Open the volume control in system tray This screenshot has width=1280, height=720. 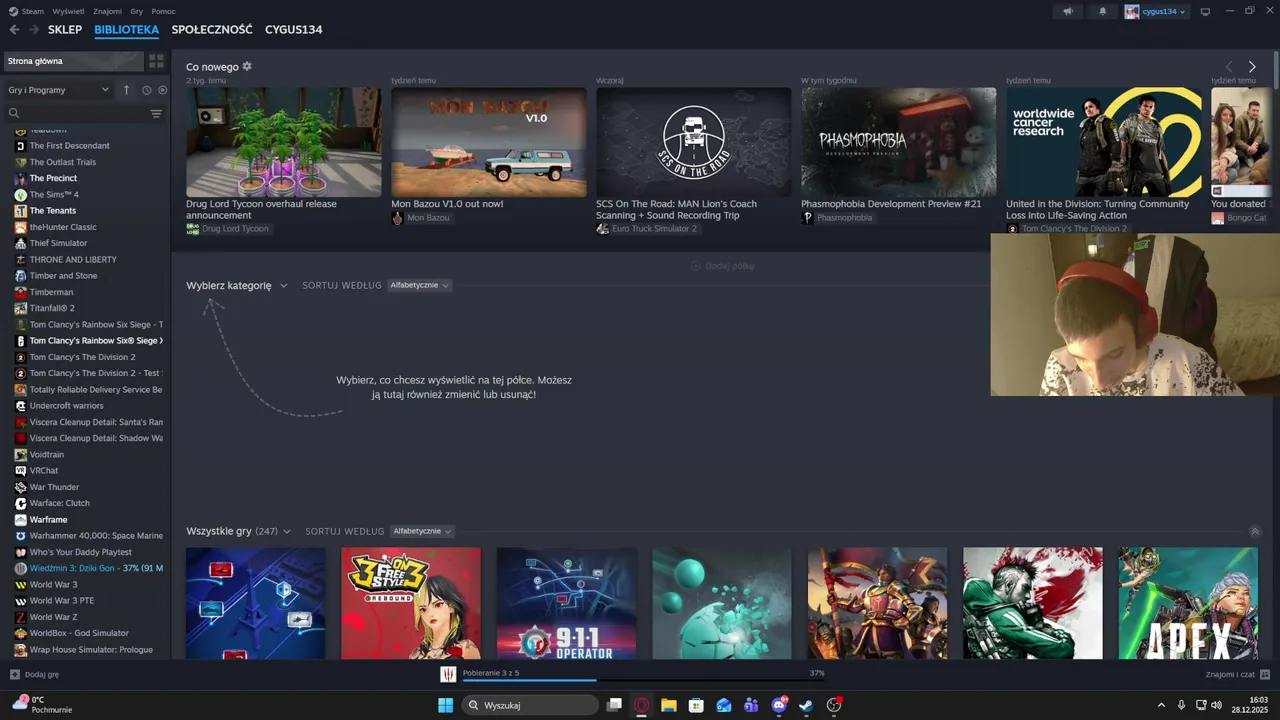point(1216,705)
